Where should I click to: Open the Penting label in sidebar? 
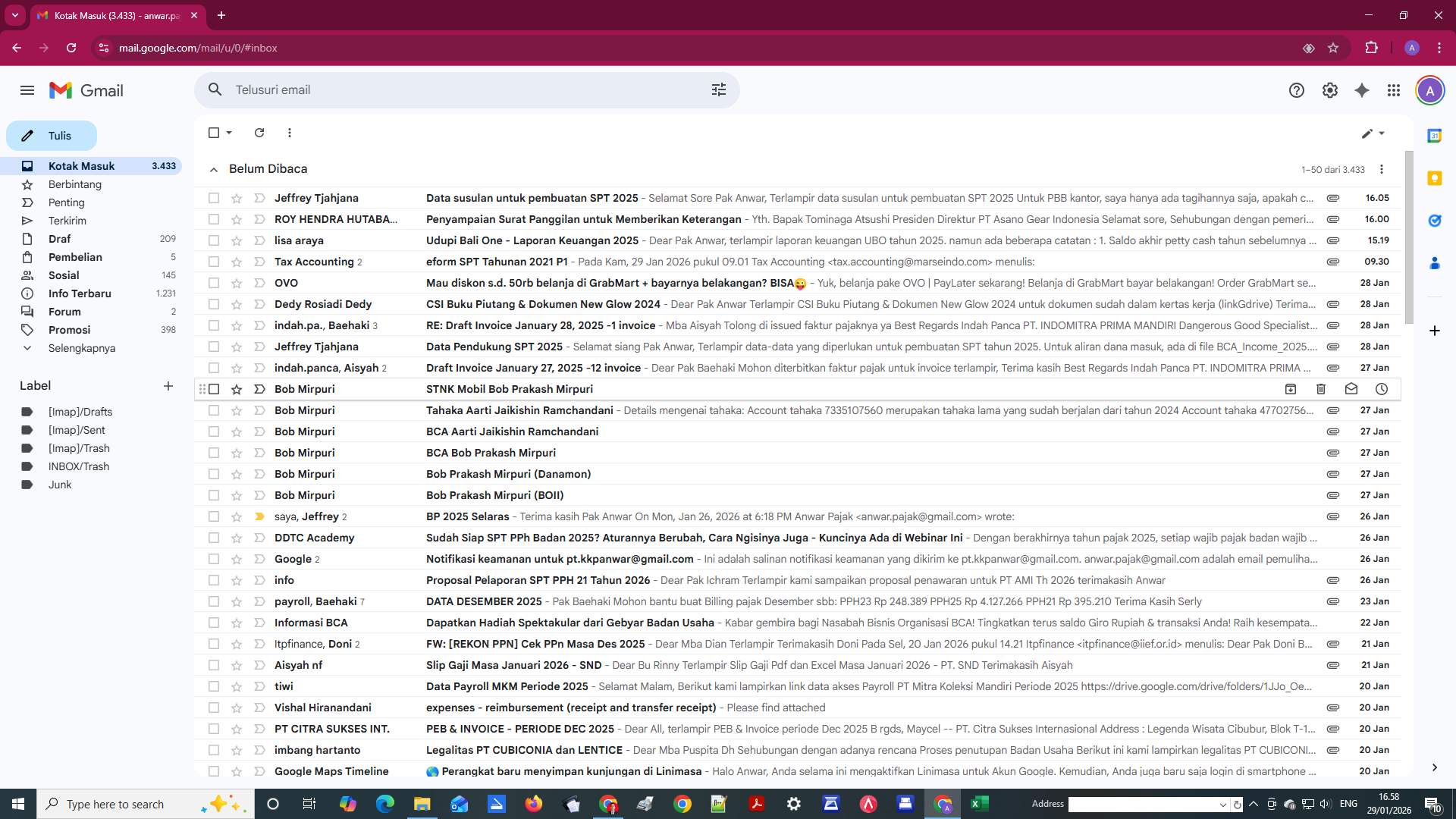67,202
